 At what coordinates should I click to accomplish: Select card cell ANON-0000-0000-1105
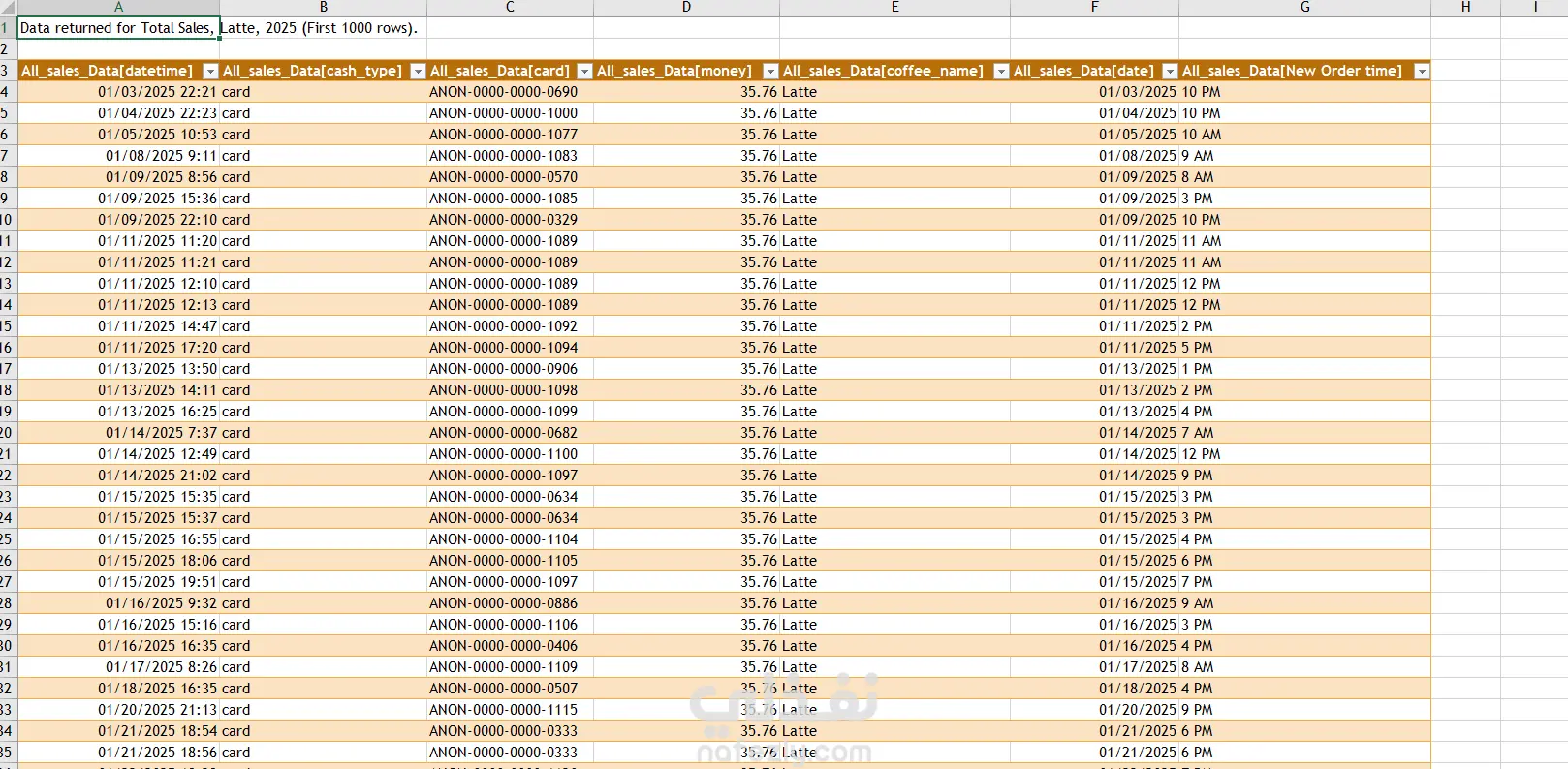[x=511, y=561]
